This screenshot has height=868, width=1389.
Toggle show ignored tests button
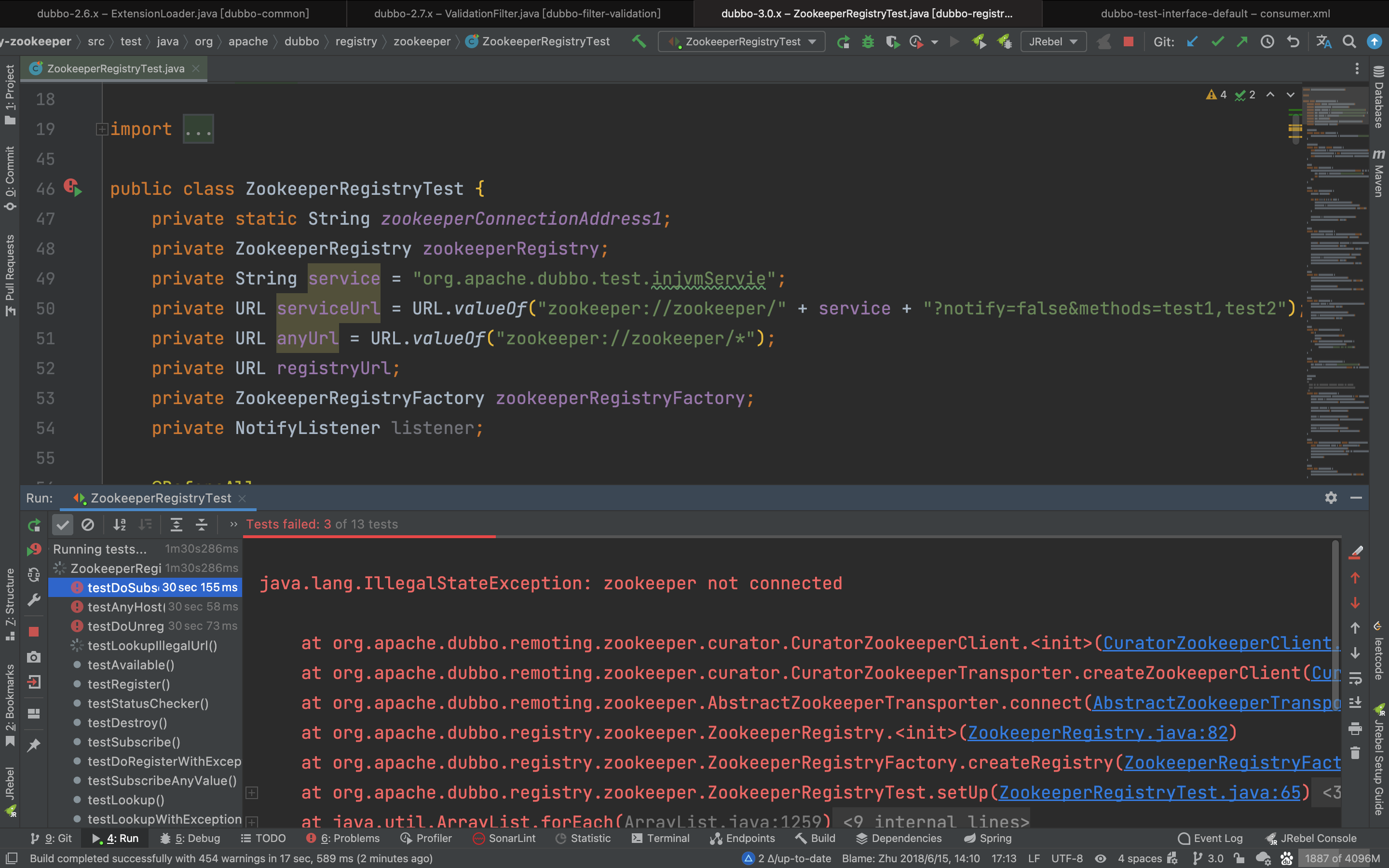tap(88, 524)
